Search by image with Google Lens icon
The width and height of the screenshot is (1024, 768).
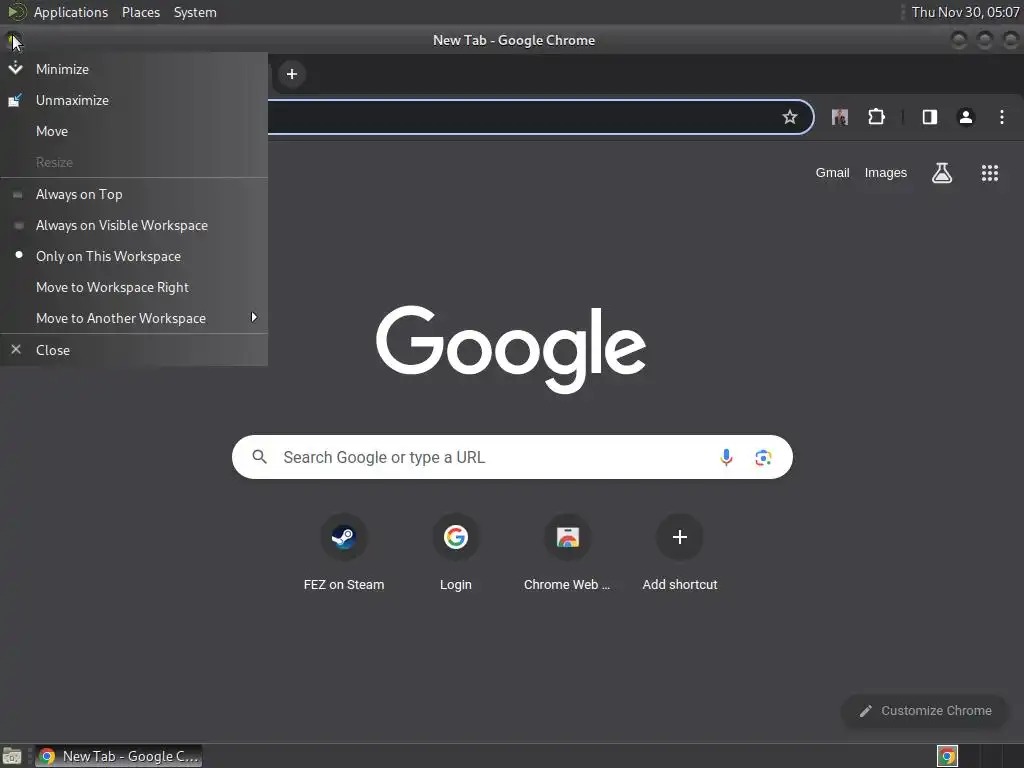click(763, 458)
